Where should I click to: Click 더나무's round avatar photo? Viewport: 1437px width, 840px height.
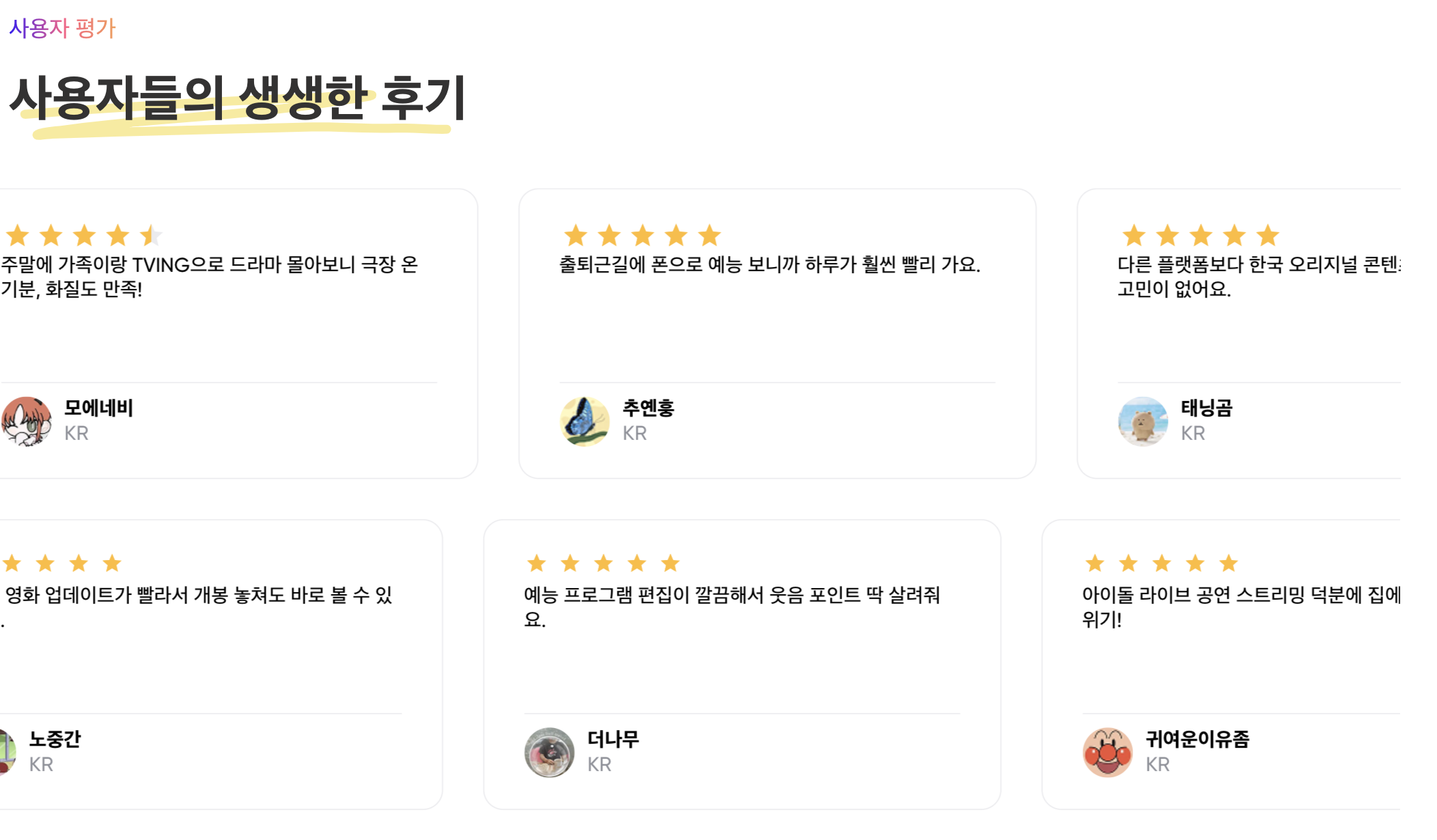coord(549,753)
